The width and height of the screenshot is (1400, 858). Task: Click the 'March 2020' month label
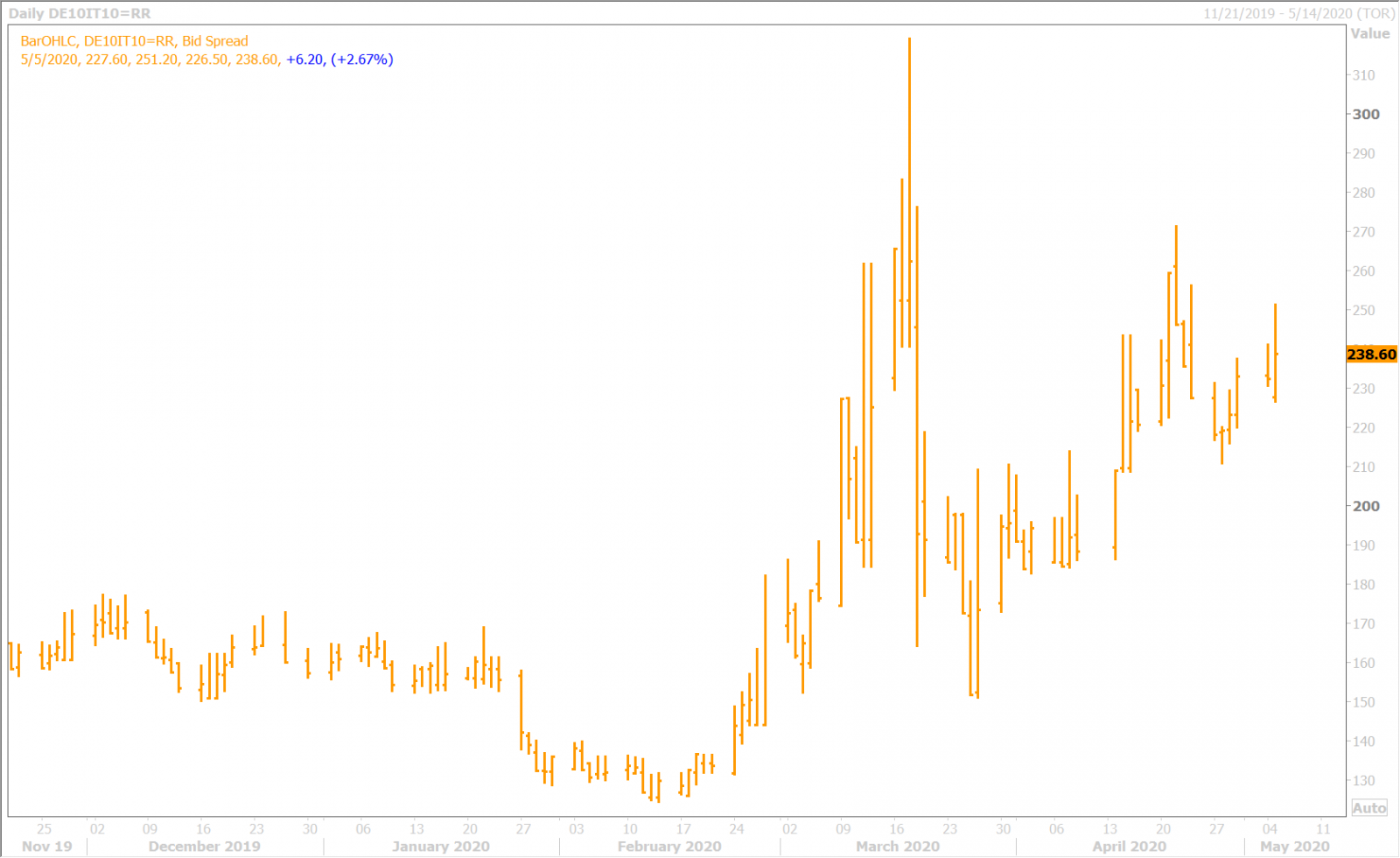point(898,847)
